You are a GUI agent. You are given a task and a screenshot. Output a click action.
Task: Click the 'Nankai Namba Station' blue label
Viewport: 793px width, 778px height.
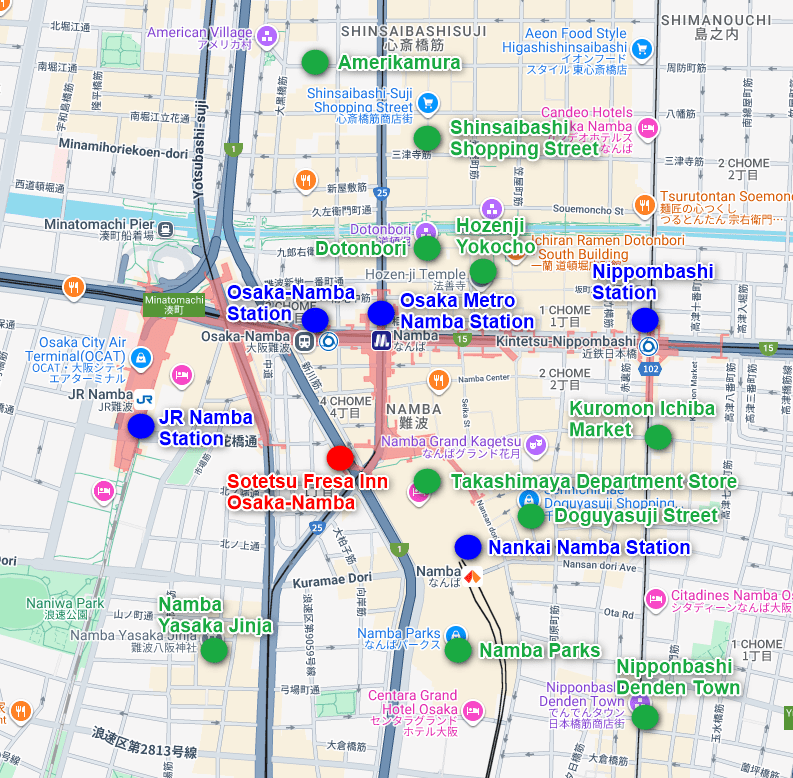tap(589, 547)
